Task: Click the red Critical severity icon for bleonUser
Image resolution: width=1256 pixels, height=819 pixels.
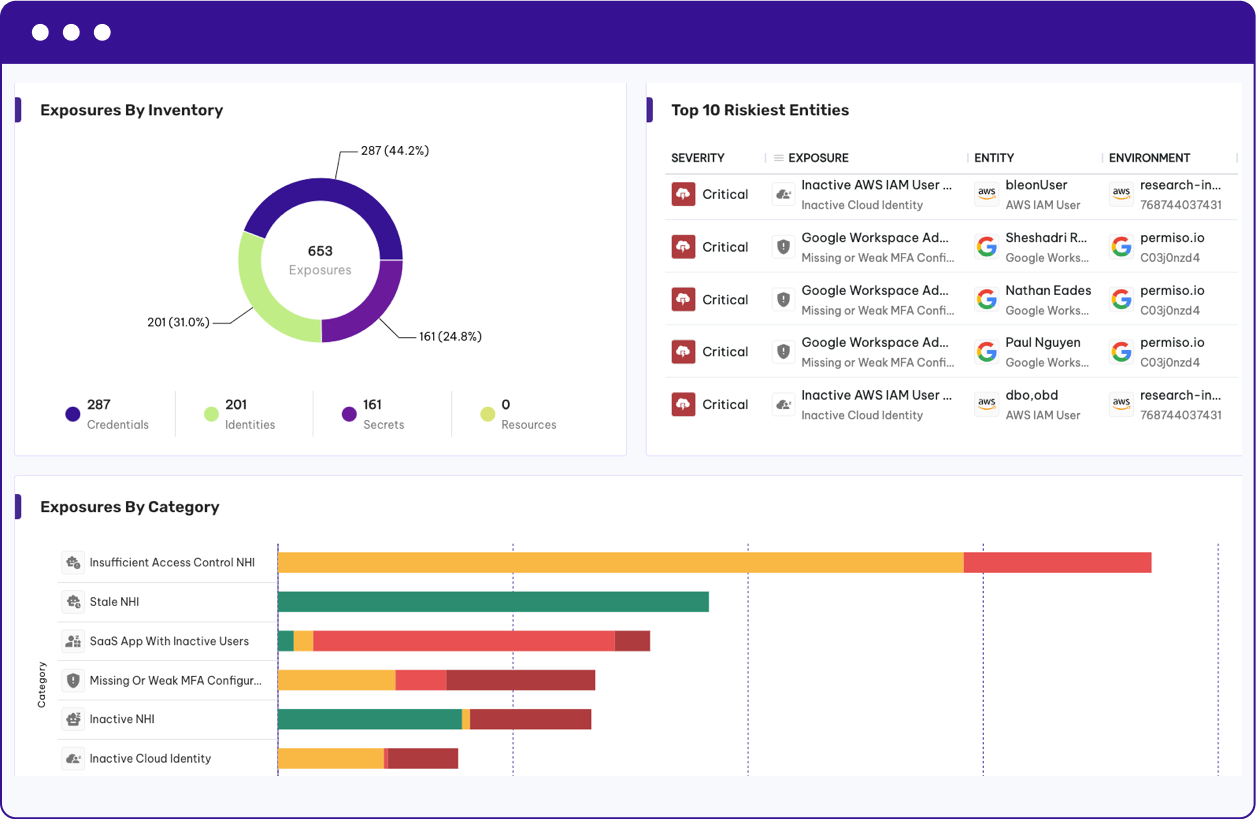Action: pos(683,195)
